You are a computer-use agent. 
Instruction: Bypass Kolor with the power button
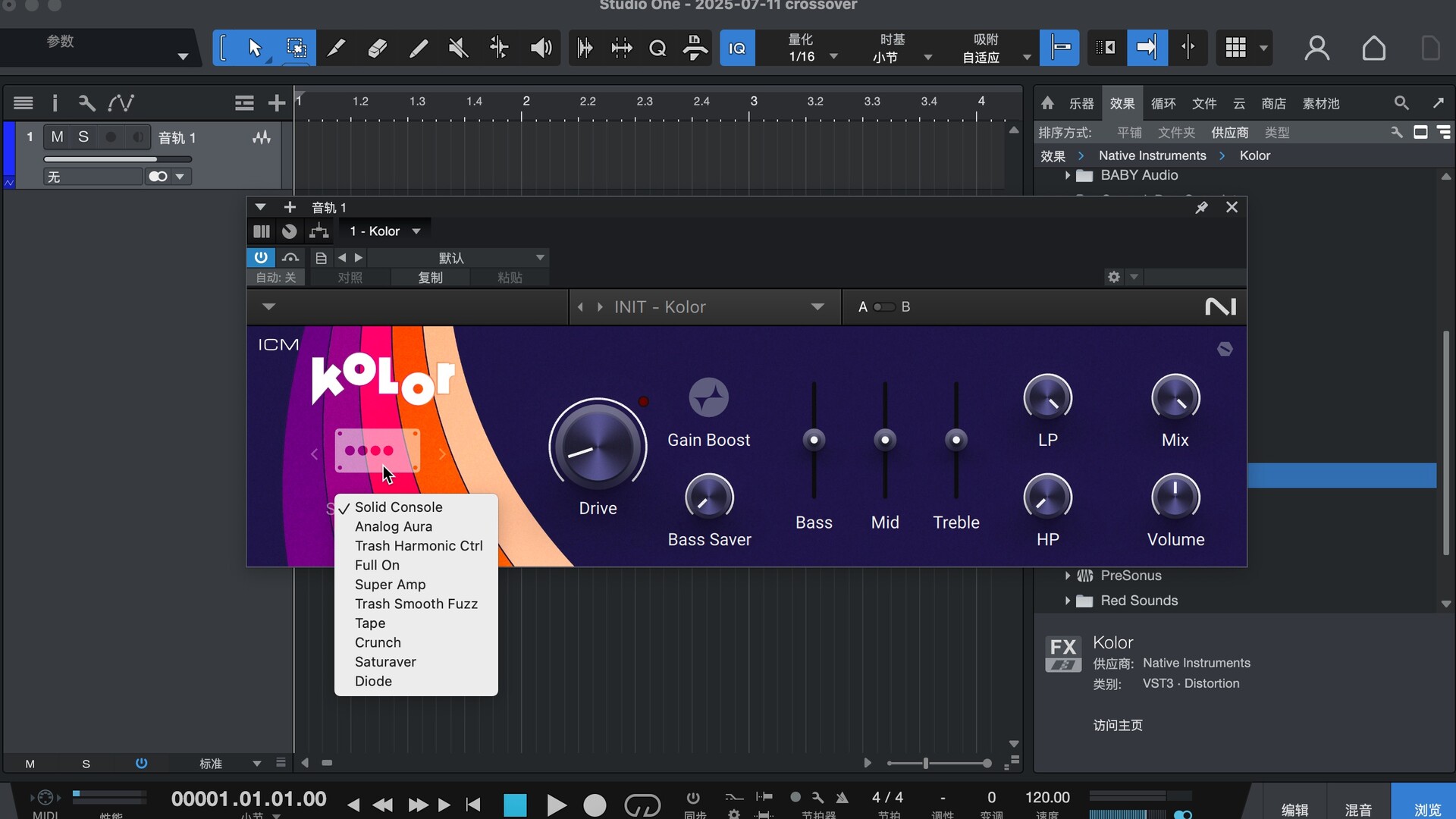point(260,258)
